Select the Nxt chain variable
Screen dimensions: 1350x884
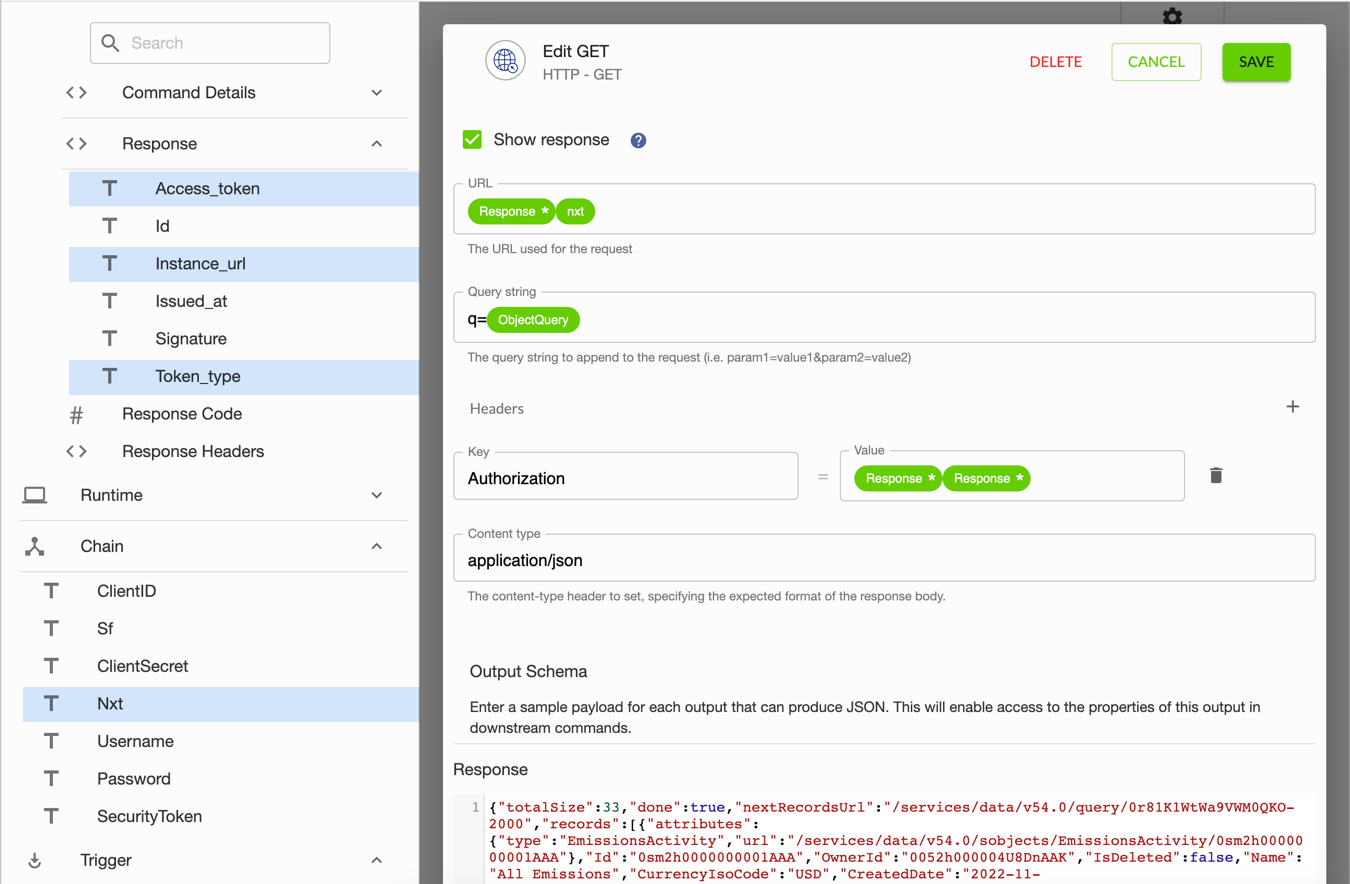[221, 703]
